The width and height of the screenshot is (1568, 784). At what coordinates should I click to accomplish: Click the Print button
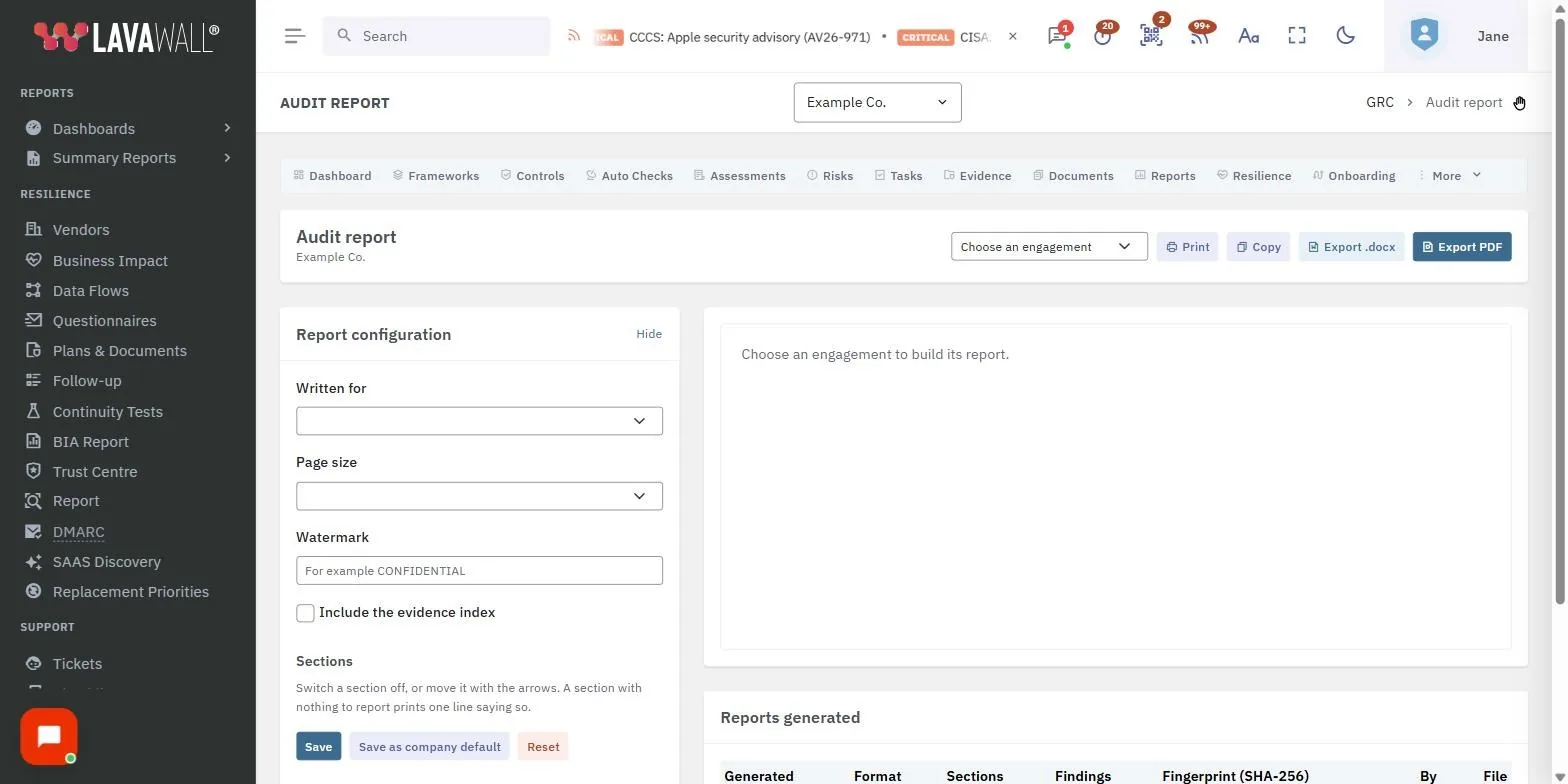click(x=1187, y=247)
